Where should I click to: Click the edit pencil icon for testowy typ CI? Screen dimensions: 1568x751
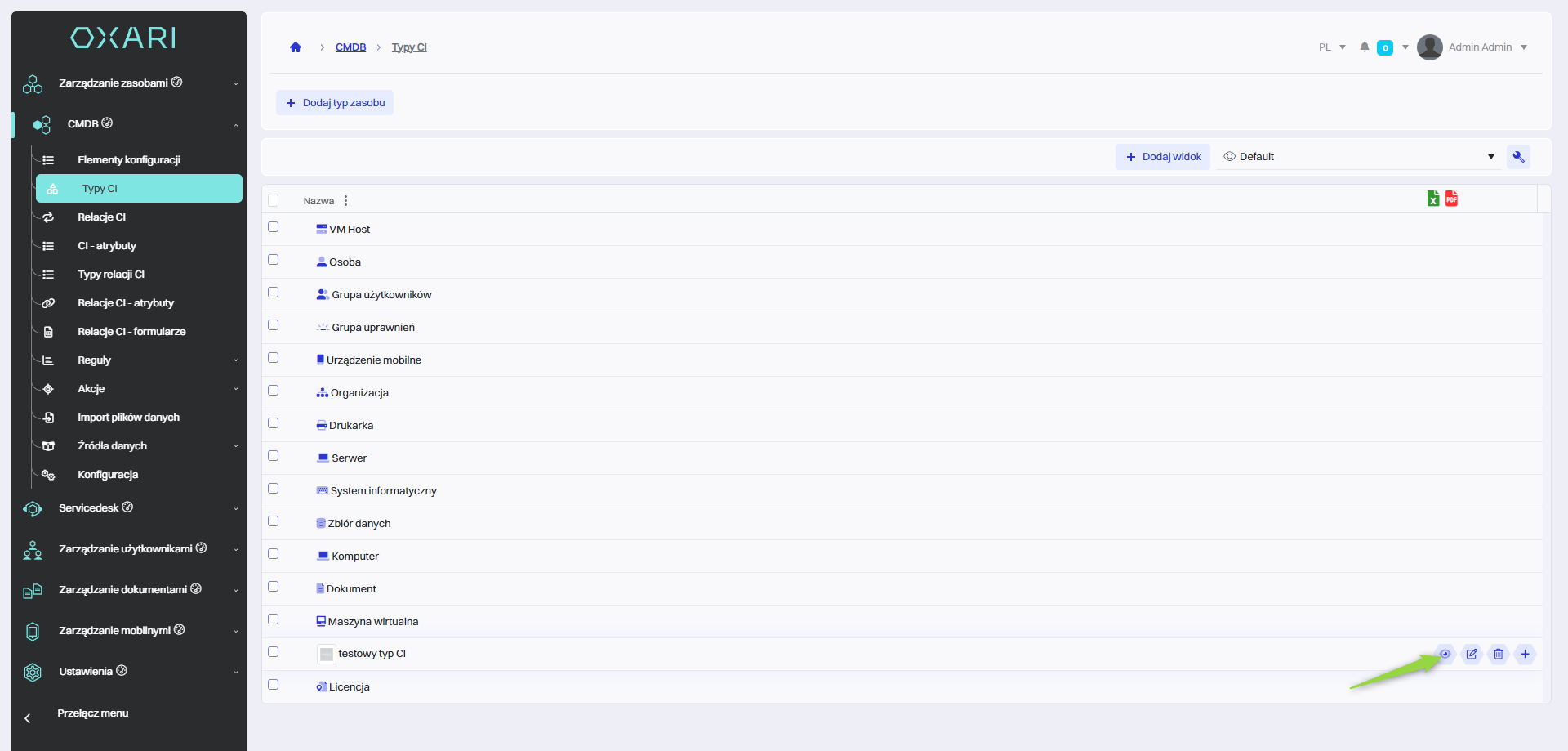coord(1472,654)
